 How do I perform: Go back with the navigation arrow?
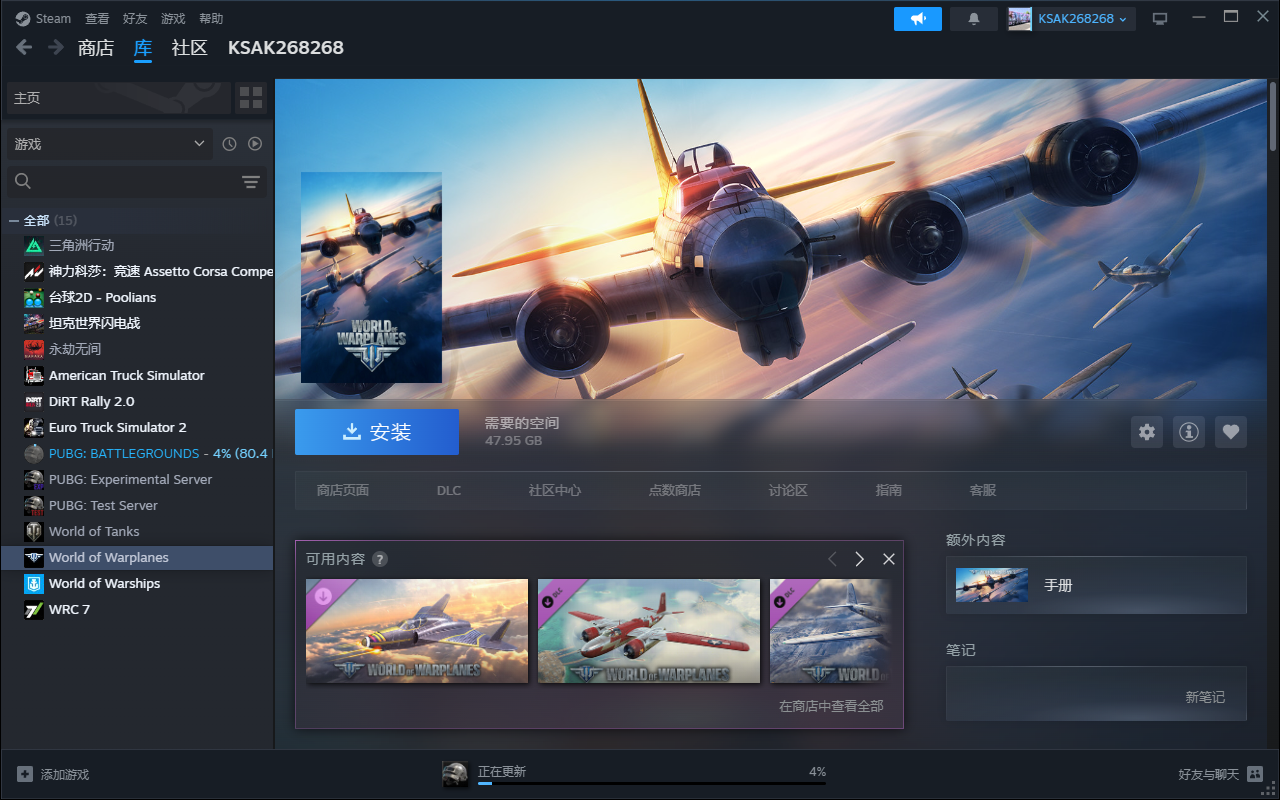pos(24,47)
